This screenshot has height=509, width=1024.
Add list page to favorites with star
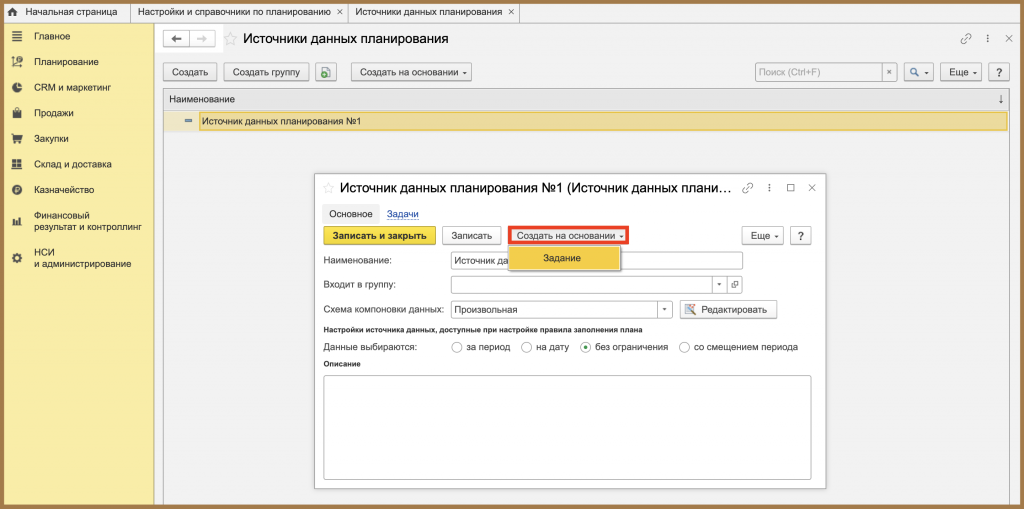pos(231,39)
